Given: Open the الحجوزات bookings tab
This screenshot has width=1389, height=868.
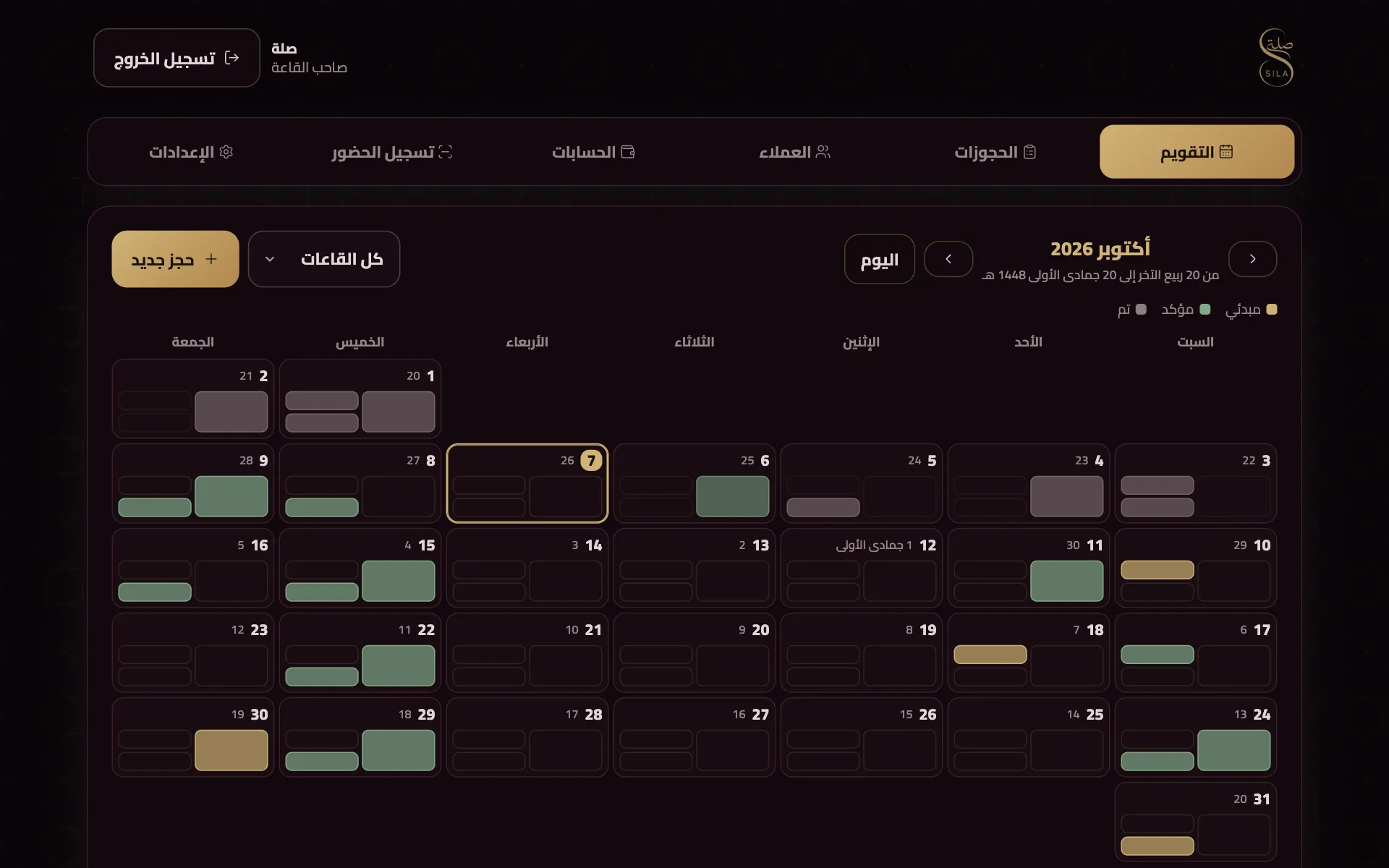Looking at the screenshot, I should [x=995, y=152].
